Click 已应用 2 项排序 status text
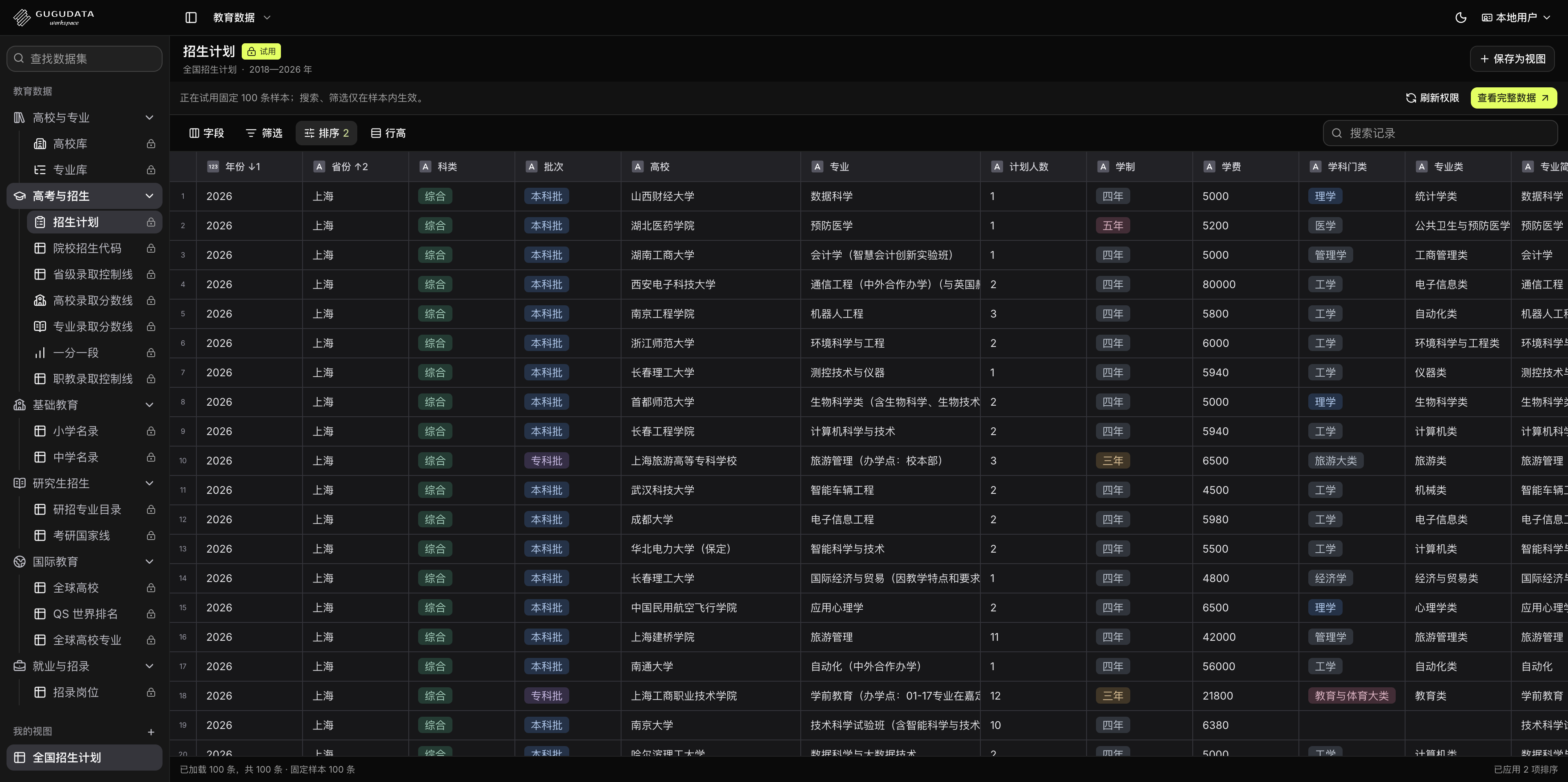 [x=1526, y=770]
